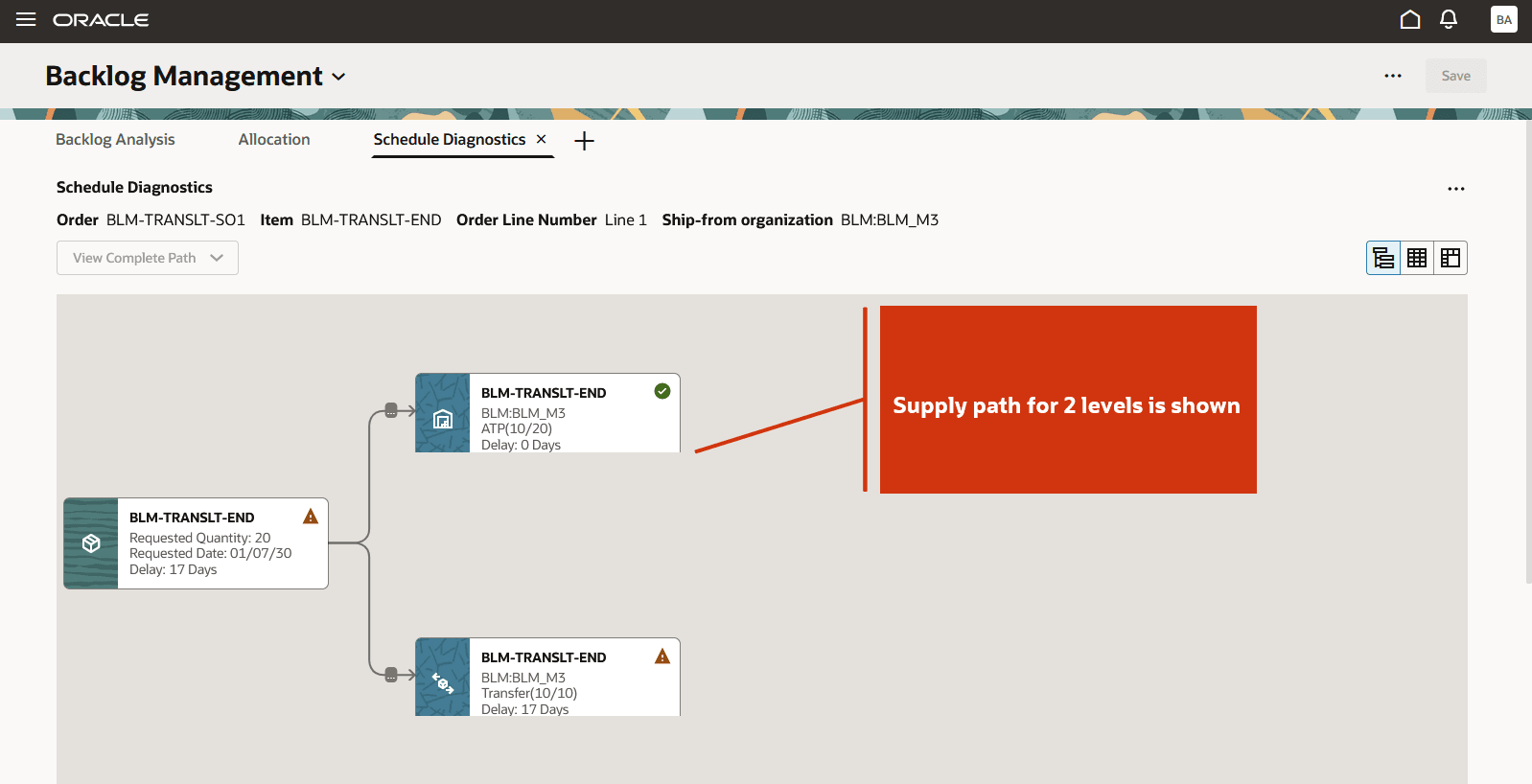Collapse connector handle to ATP node

pos(391,410)
